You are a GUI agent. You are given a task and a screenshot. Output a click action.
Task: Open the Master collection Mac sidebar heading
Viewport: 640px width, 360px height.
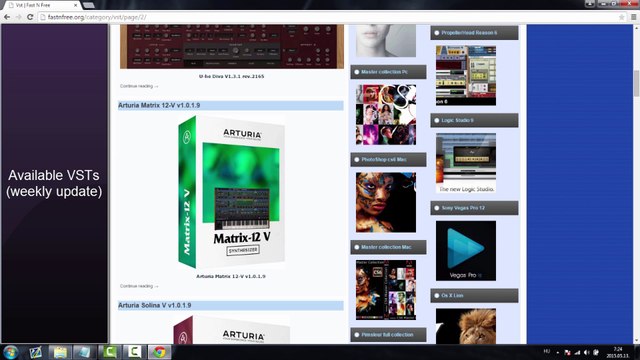pos(388,247)
